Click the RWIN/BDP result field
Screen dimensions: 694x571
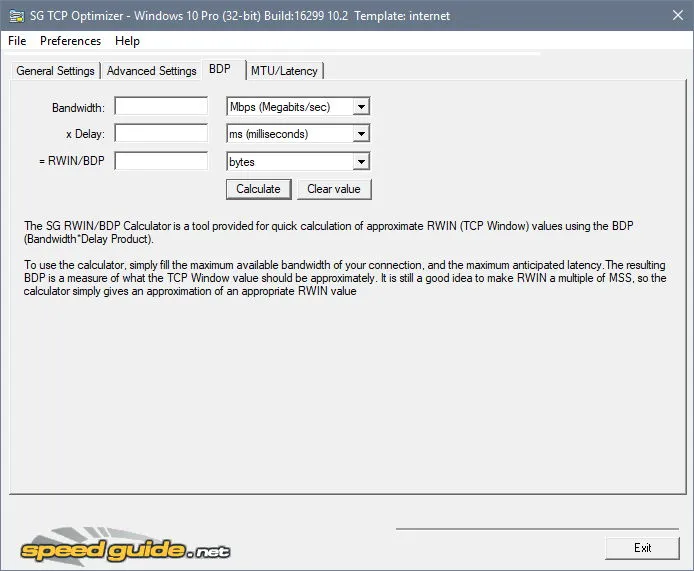click(161, 161)
